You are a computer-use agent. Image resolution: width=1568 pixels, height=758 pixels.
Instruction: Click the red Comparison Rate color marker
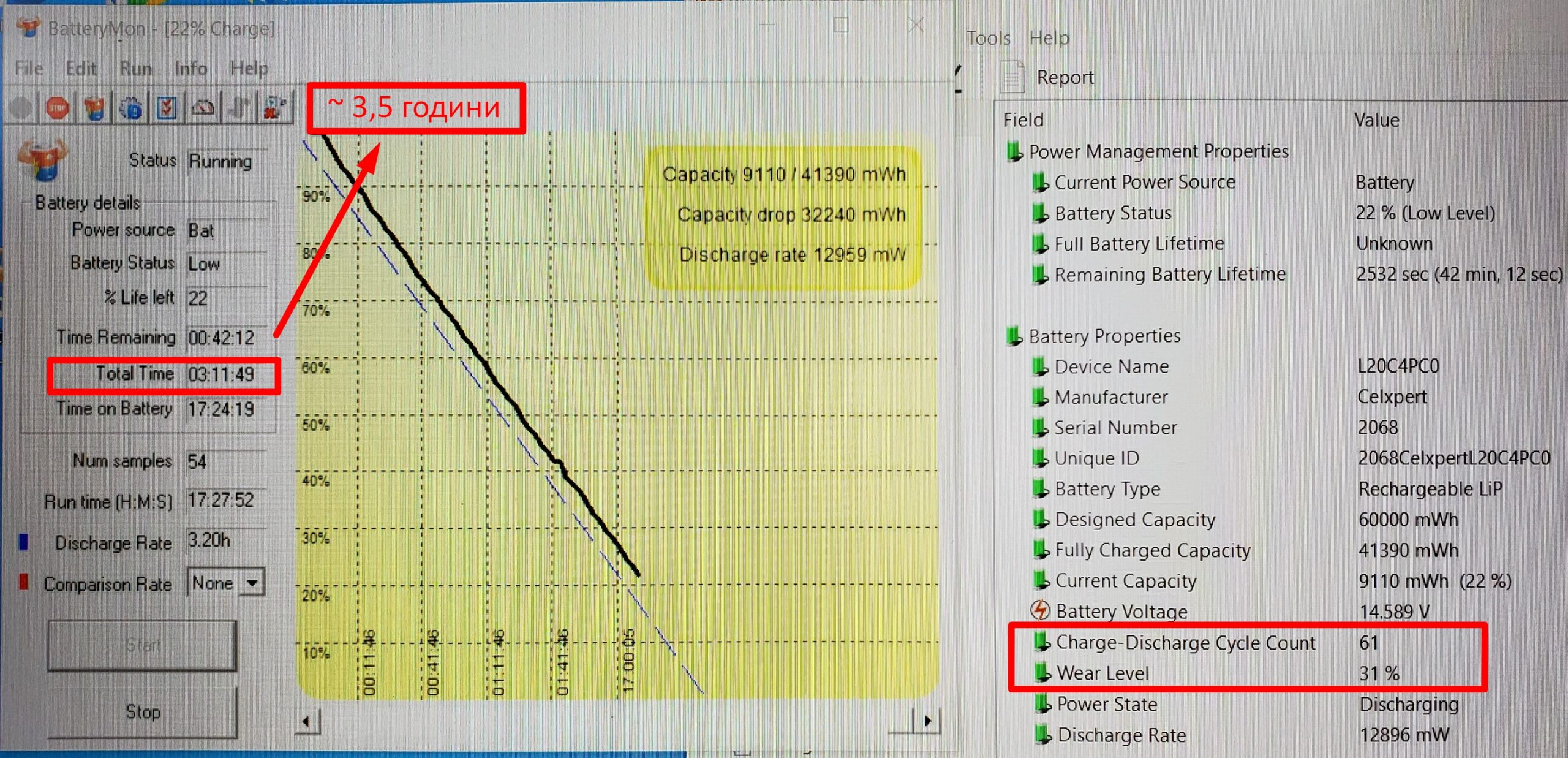(23, 582)
